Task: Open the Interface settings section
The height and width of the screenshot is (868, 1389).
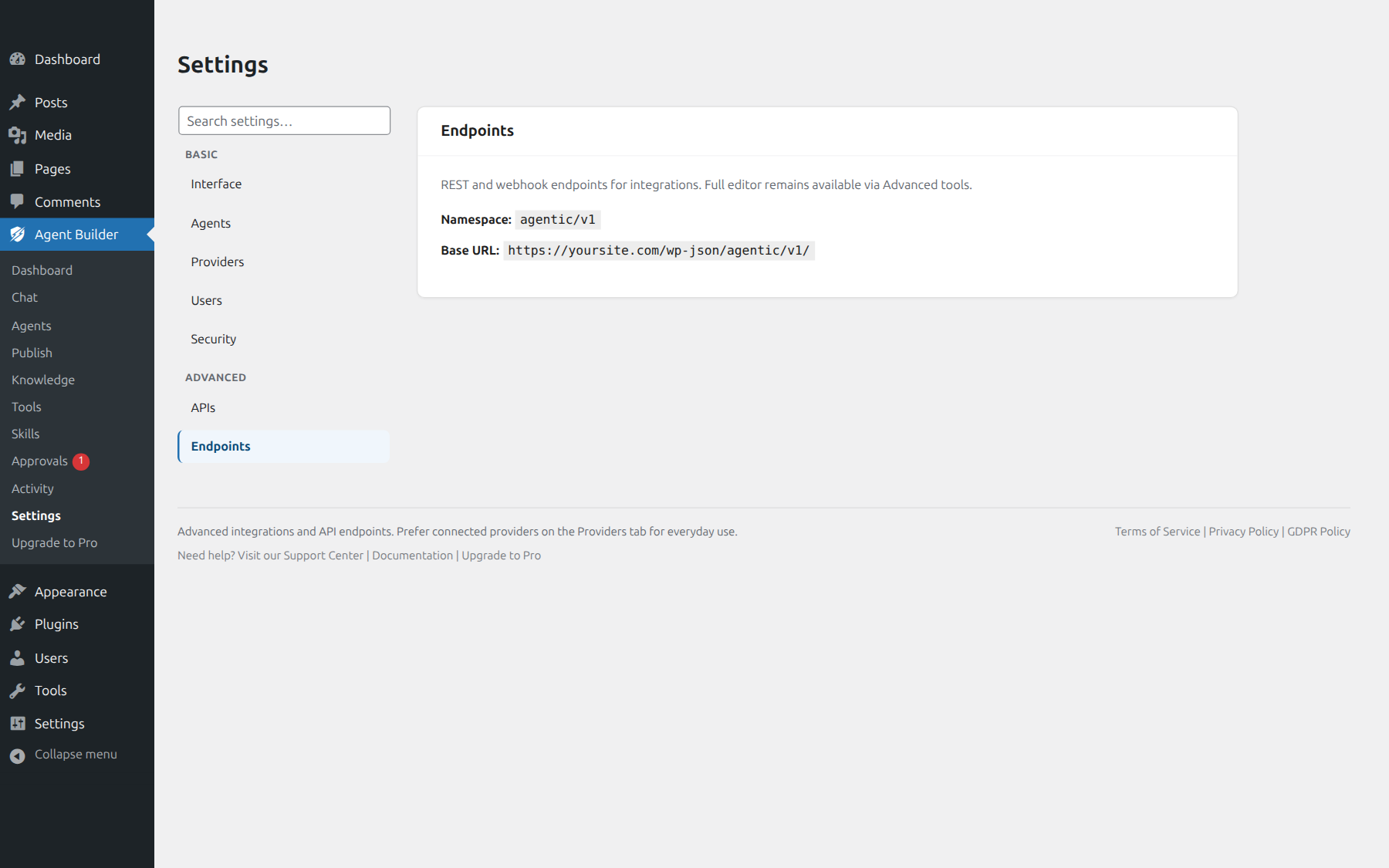Action: [x=284, y=184]
